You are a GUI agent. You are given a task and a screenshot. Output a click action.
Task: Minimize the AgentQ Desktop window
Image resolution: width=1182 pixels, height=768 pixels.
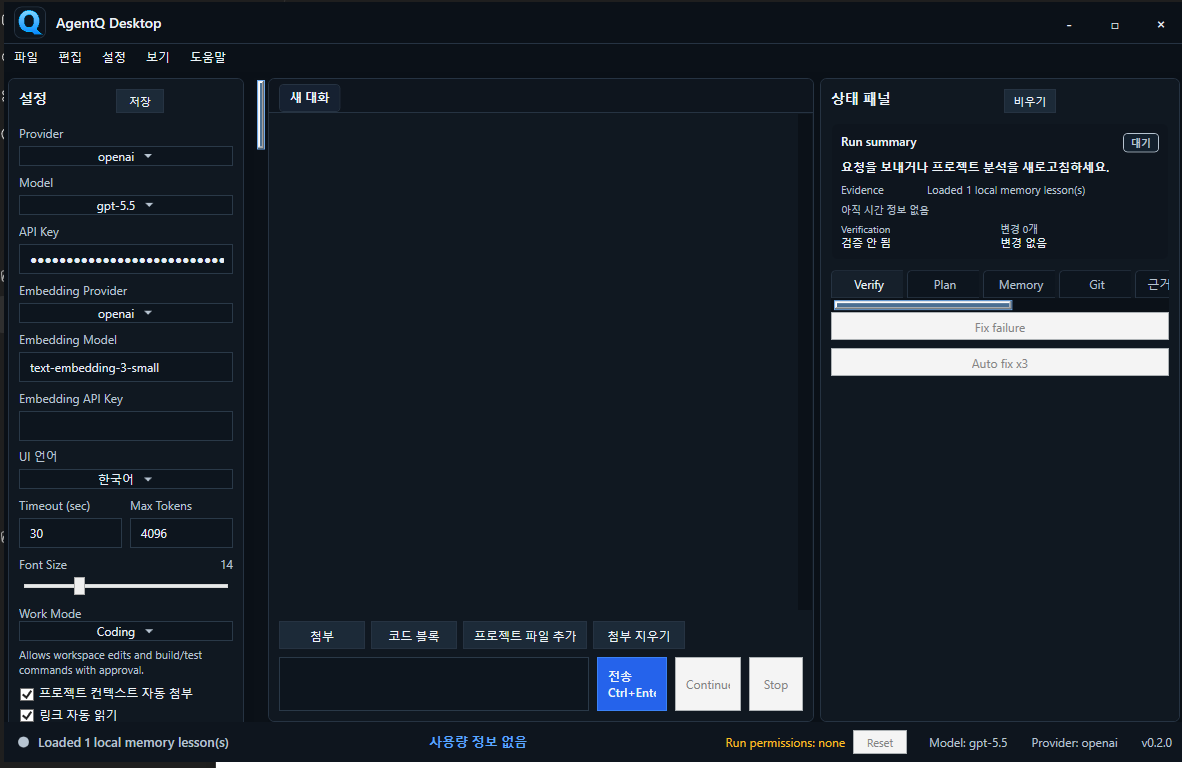(x=1069, y=25)
